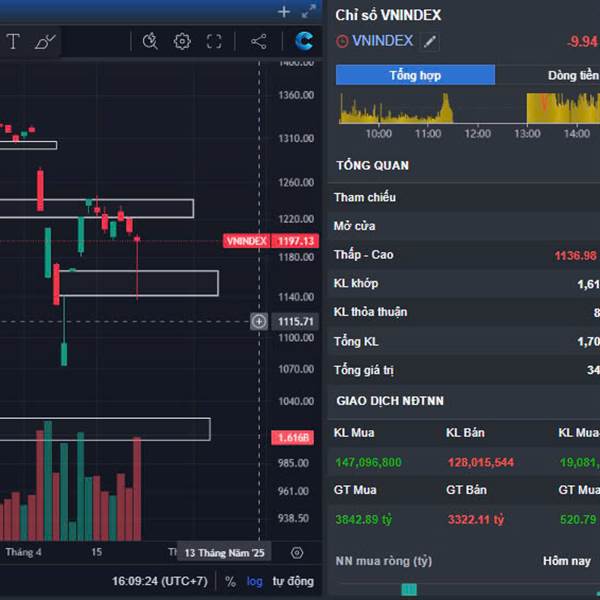Click the 520.79 net value

click(578, 519)
